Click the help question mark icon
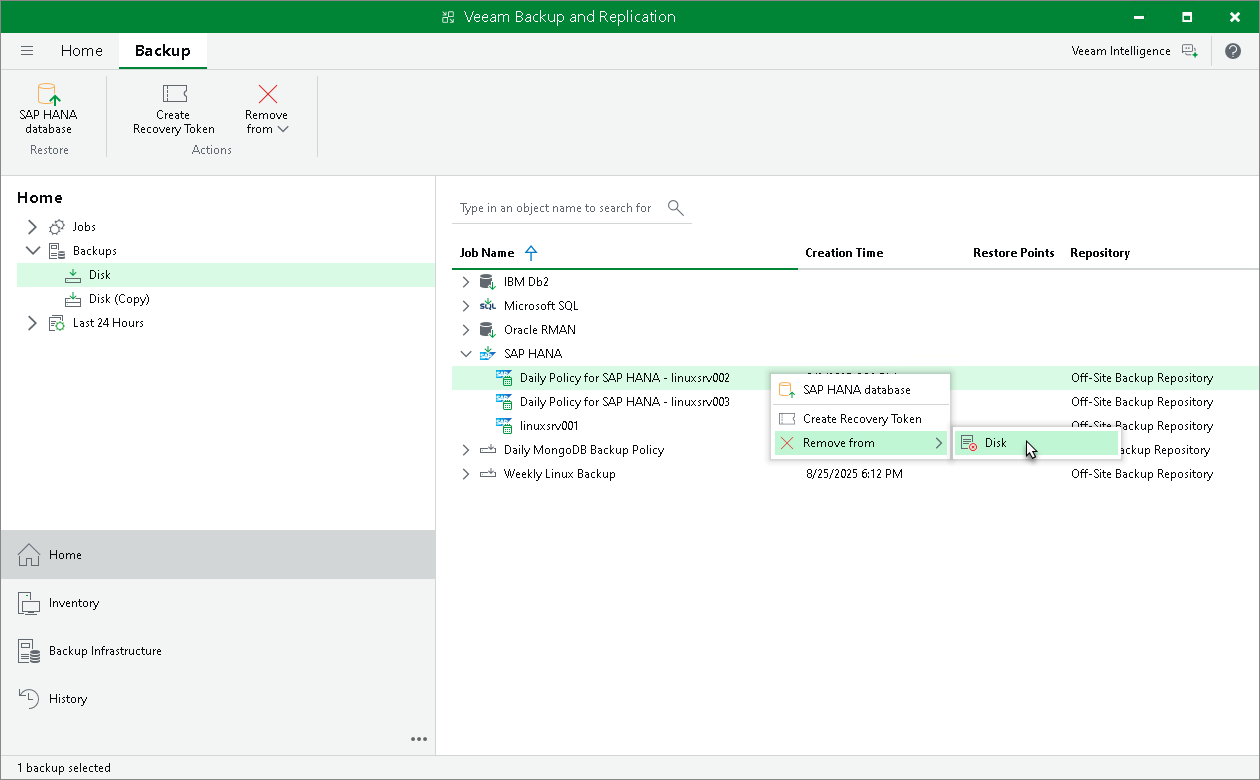 click(1232, 51)
